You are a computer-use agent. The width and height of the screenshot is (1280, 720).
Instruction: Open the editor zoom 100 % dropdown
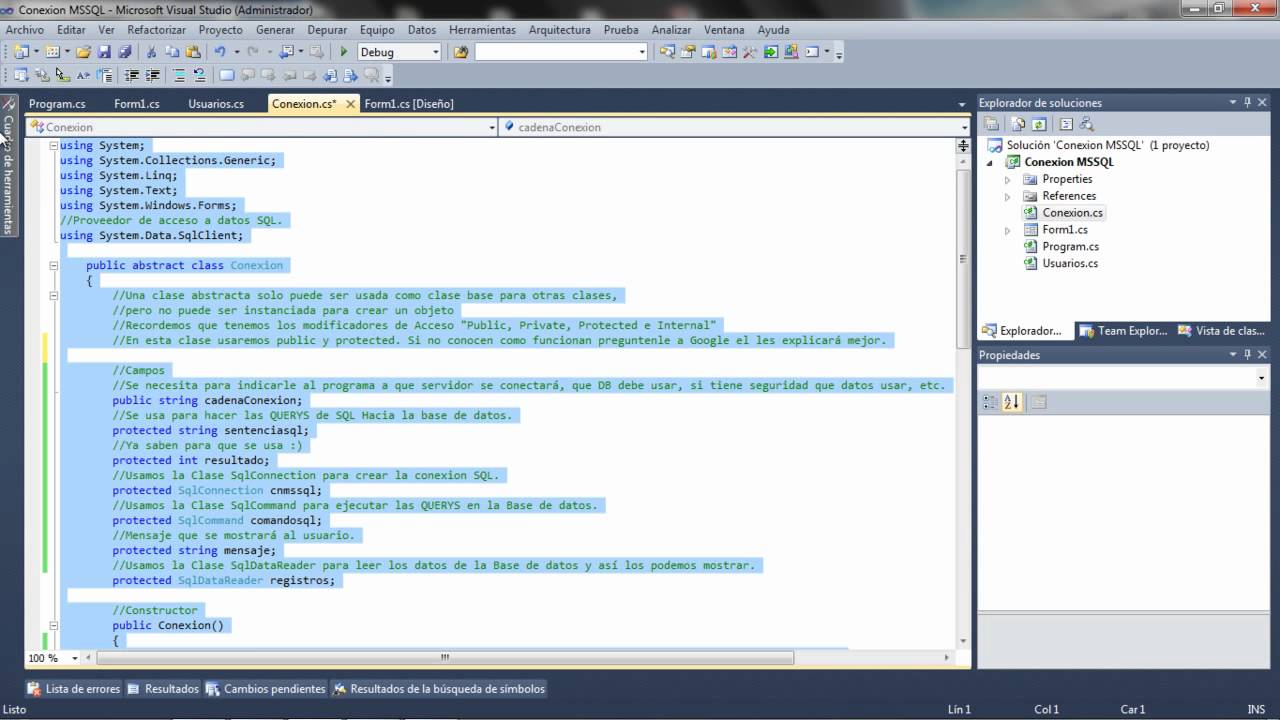74,658
